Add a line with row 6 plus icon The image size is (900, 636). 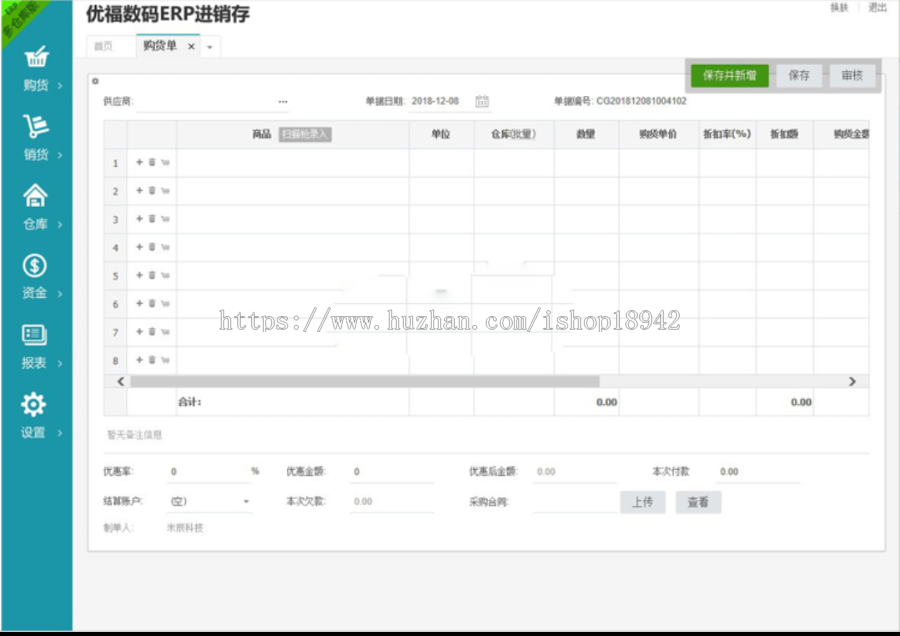click(x=139, y=303)
